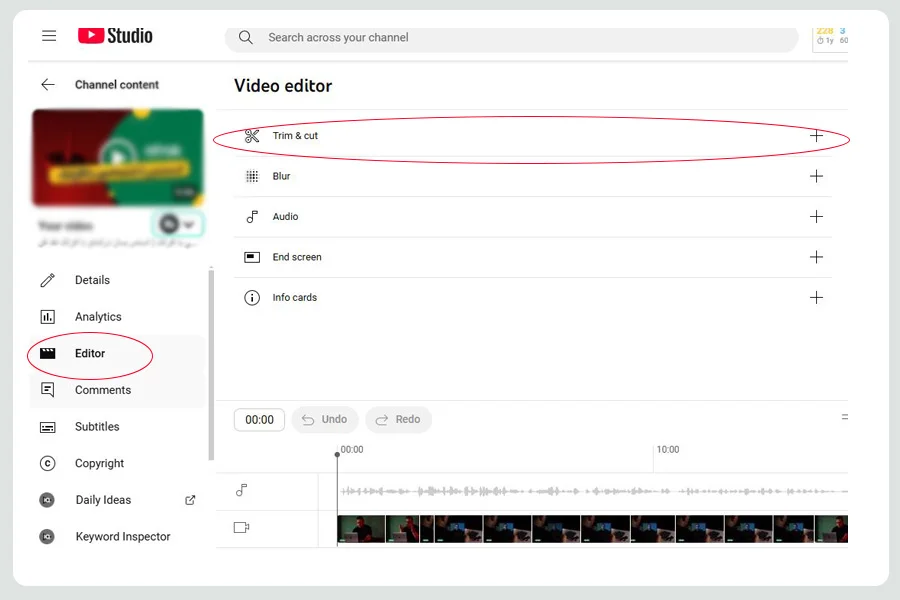The height and width of the screenshot is (600, 900).
Task: Expand the Blur row plus button
Action: click(x=816, y=176)
